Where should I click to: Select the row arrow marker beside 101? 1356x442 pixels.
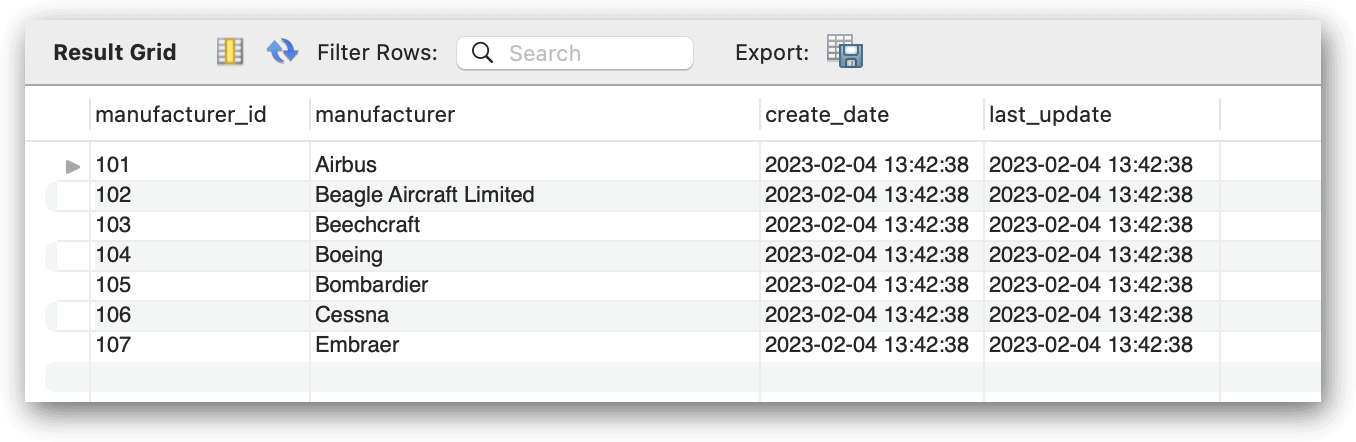pyautogui.click(x=72, y=166)
